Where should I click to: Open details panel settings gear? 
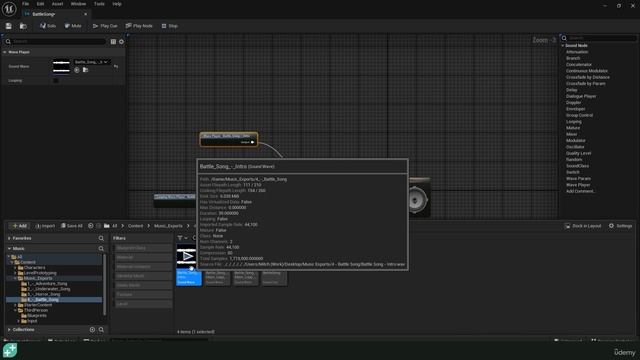121,42
